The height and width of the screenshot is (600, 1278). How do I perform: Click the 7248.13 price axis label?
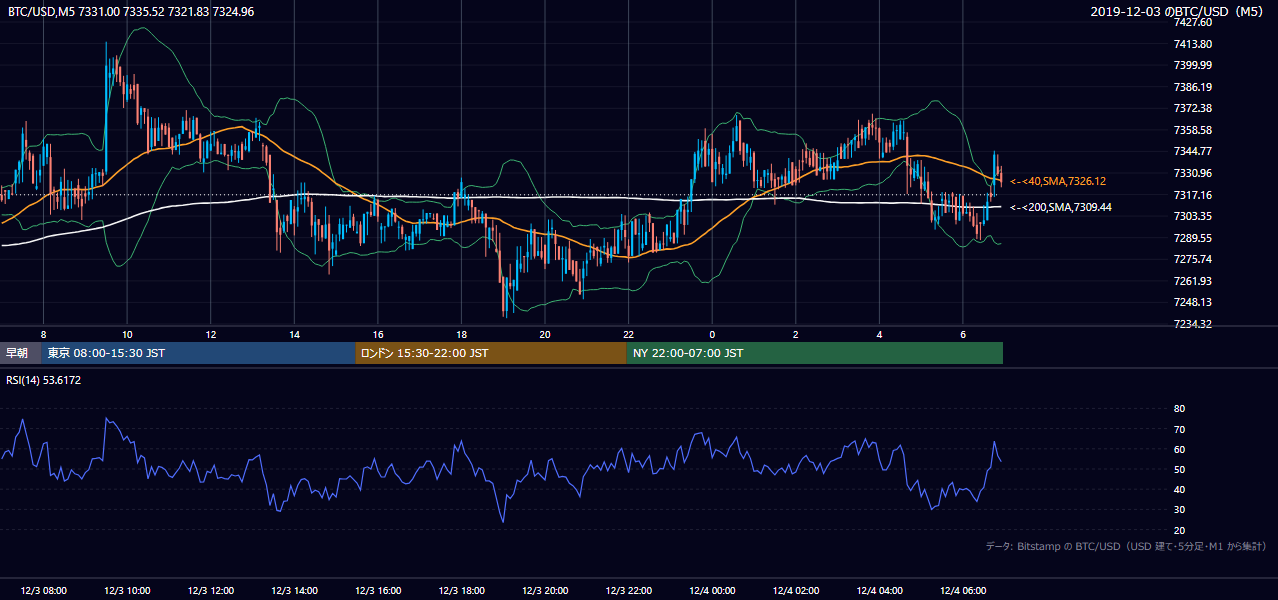point(1193,302)
